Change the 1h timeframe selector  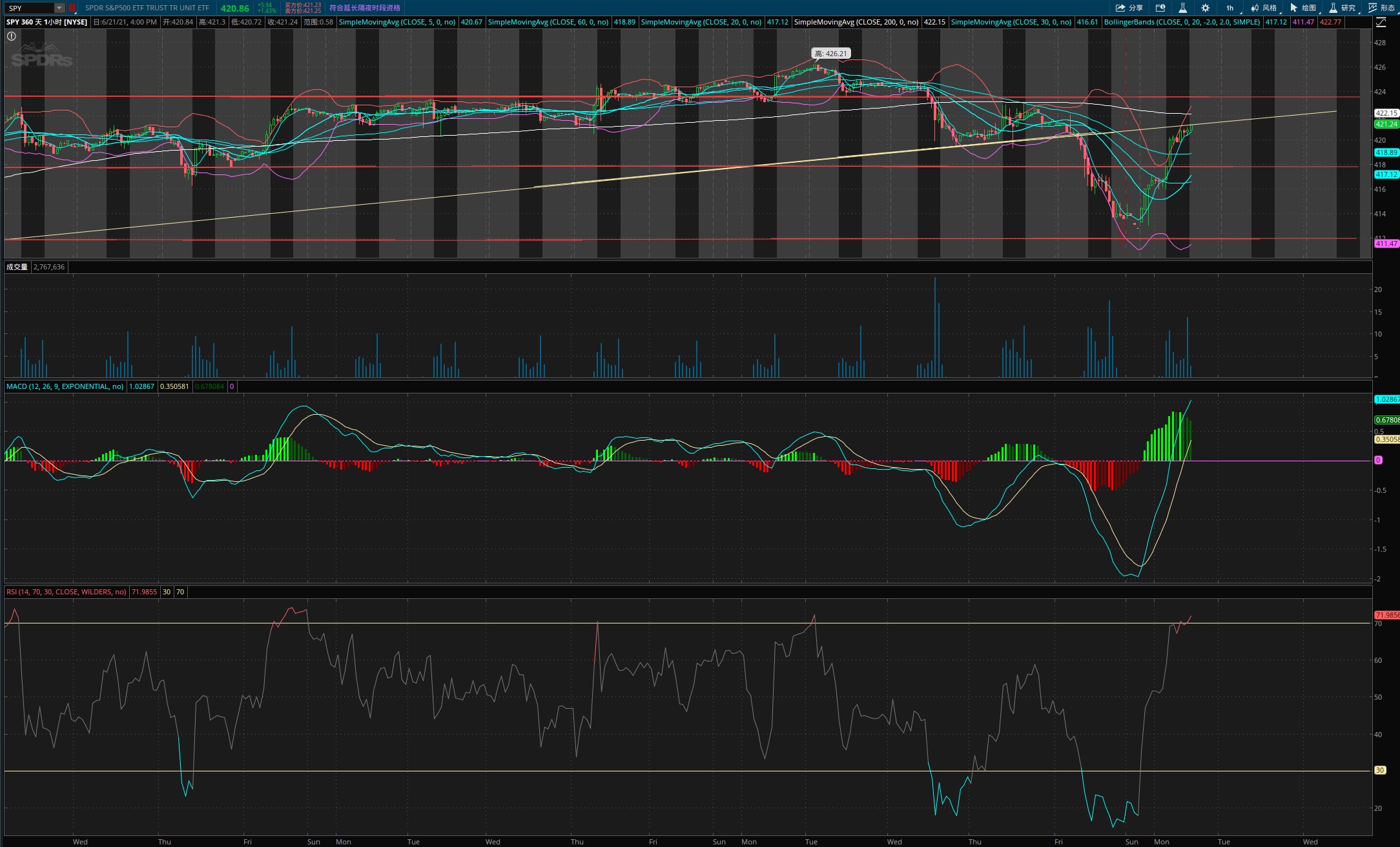click(x=1230, y=8)
